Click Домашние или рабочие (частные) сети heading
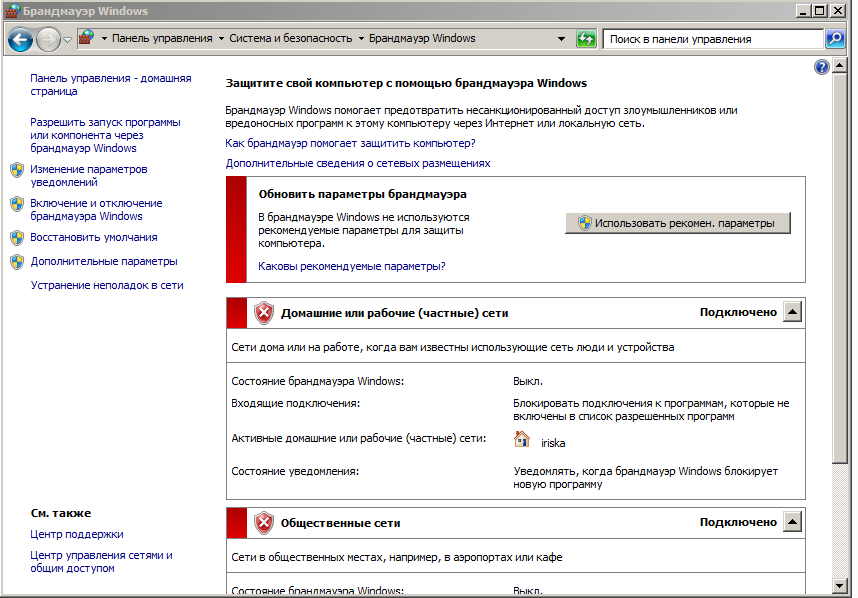Screen dimensions: 858x598 (395, 313)
